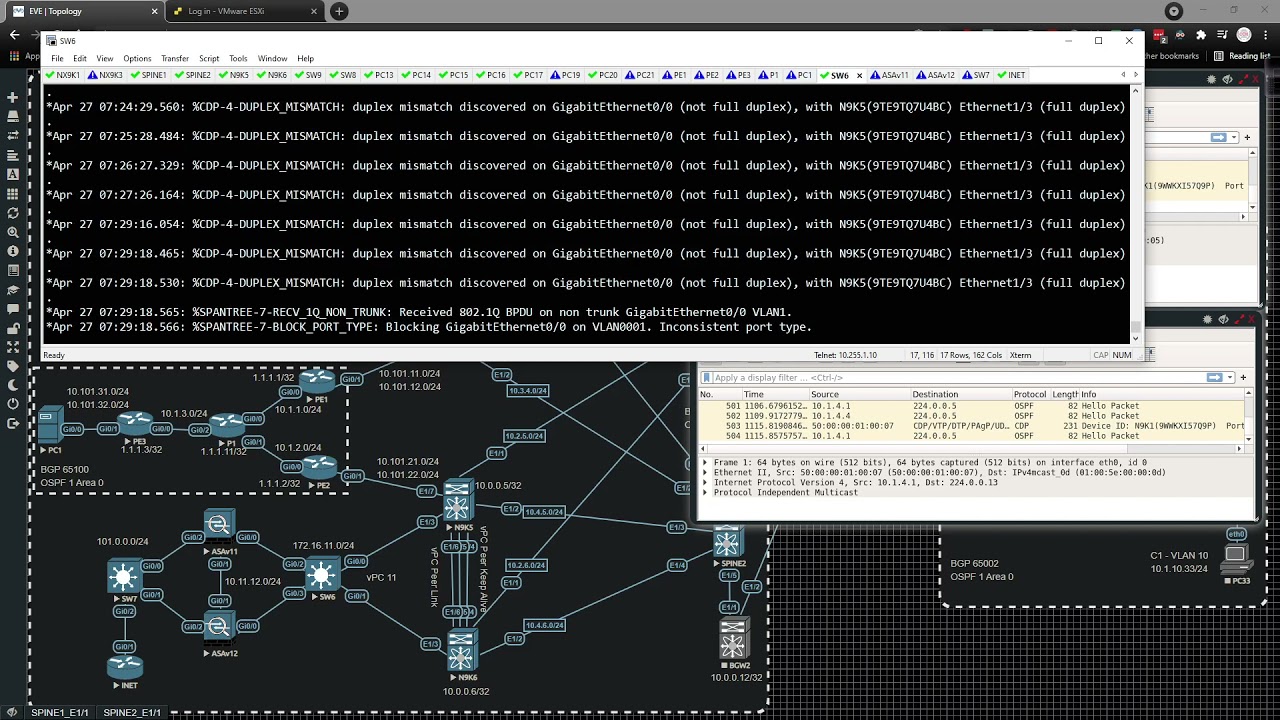Open a new browser tab

point(339,11)
